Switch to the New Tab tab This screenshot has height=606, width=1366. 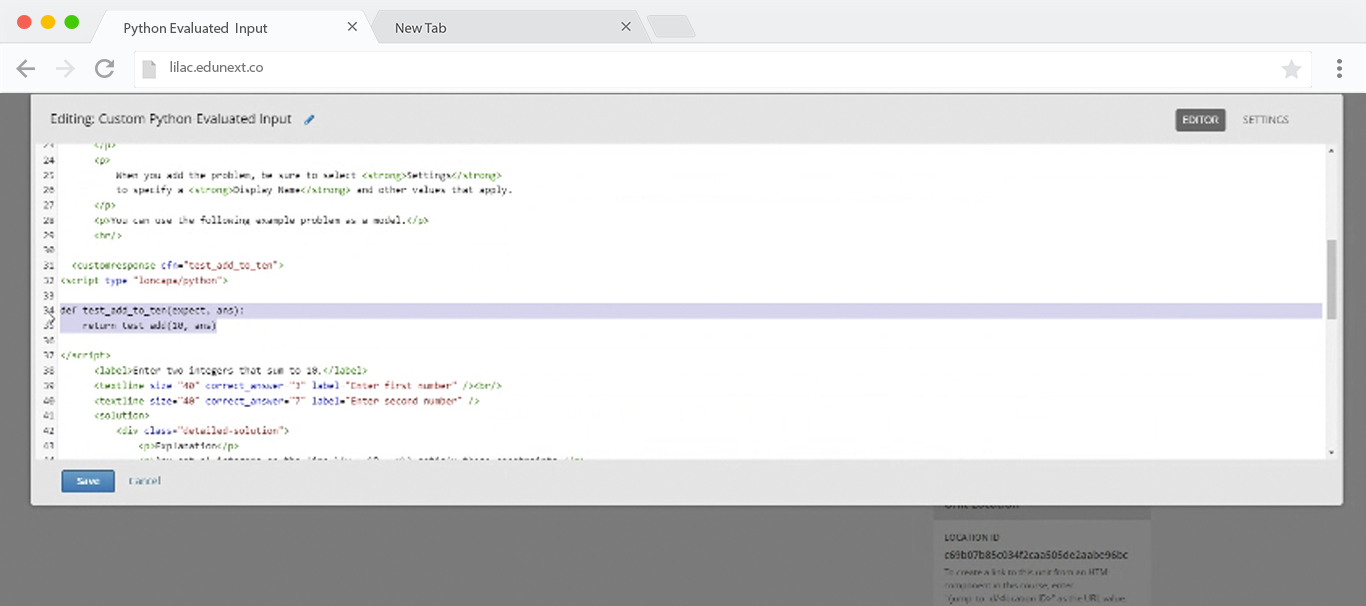coord(508,27)
